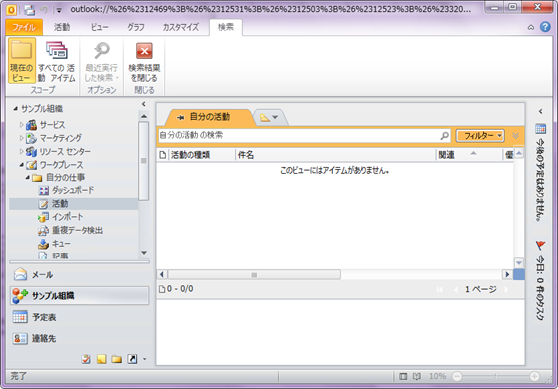Click the リソース センター icon
The height and width of the screenshot is (389, 558).
(31, 152)
